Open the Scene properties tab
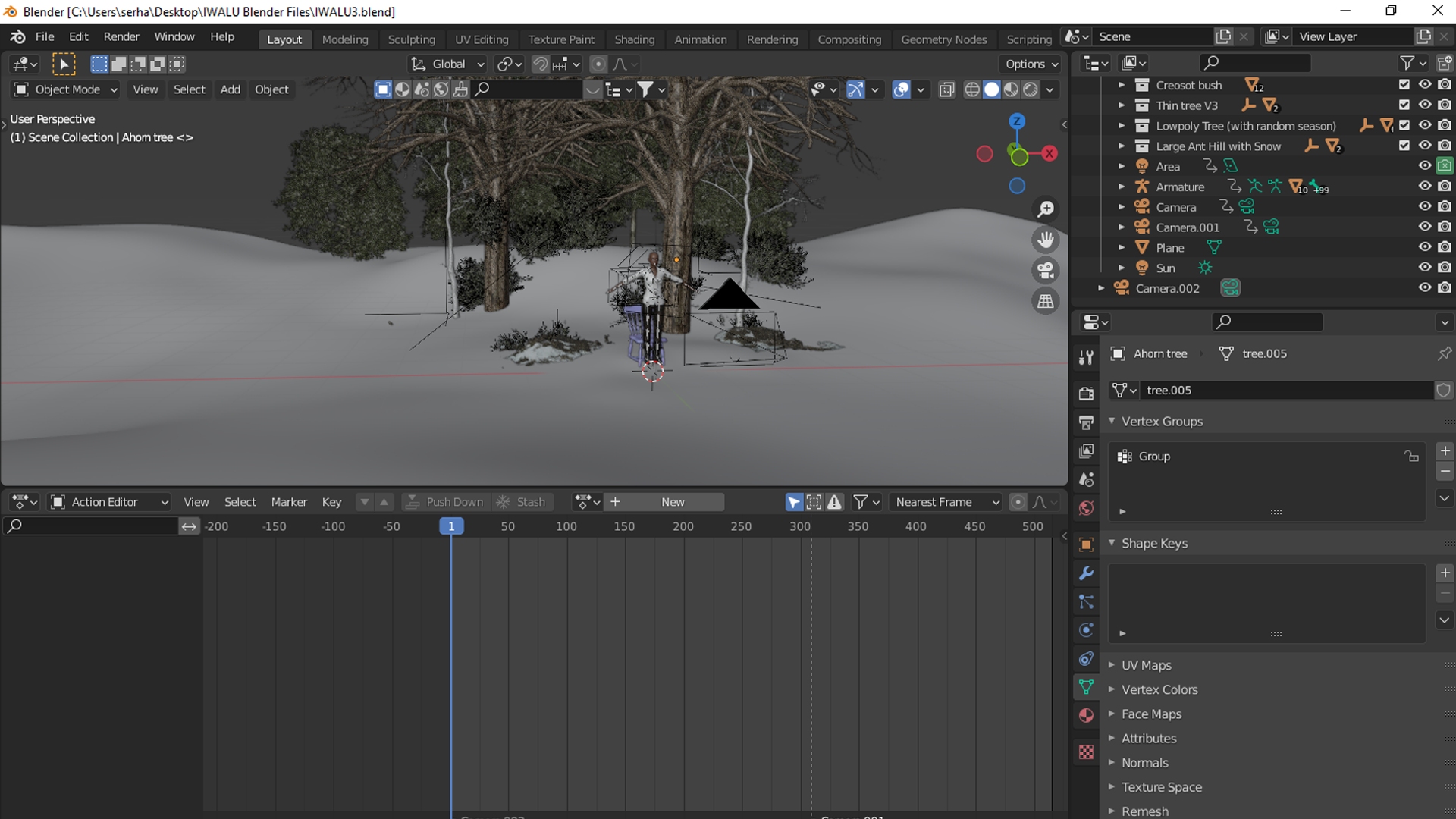Screen dimensions: 1456x819 click(x=1086, y=479)
